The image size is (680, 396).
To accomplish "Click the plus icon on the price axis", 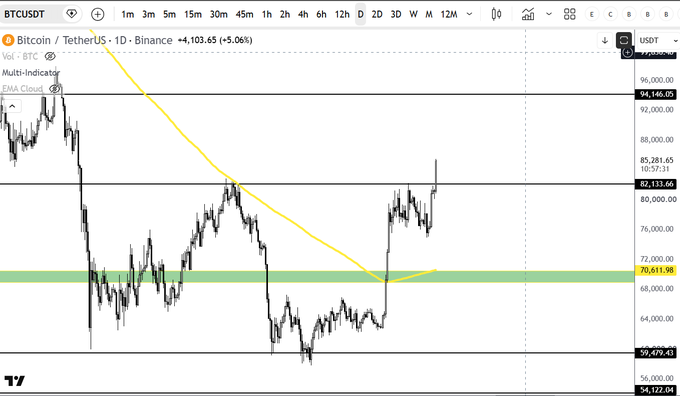I will (x=628, y=52).
